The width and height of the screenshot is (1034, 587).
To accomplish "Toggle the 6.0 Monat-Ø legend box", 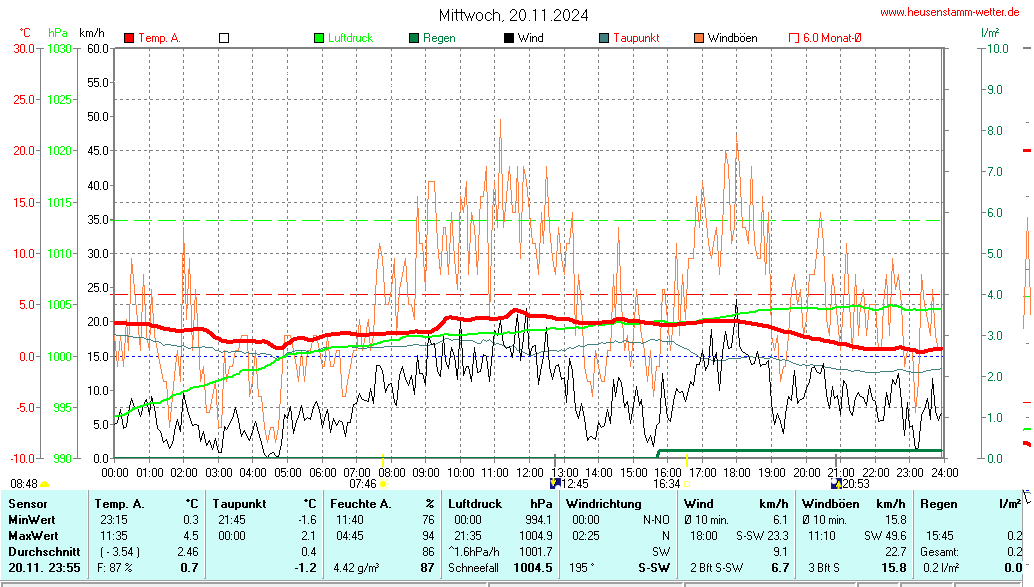I will click(794, 38).
